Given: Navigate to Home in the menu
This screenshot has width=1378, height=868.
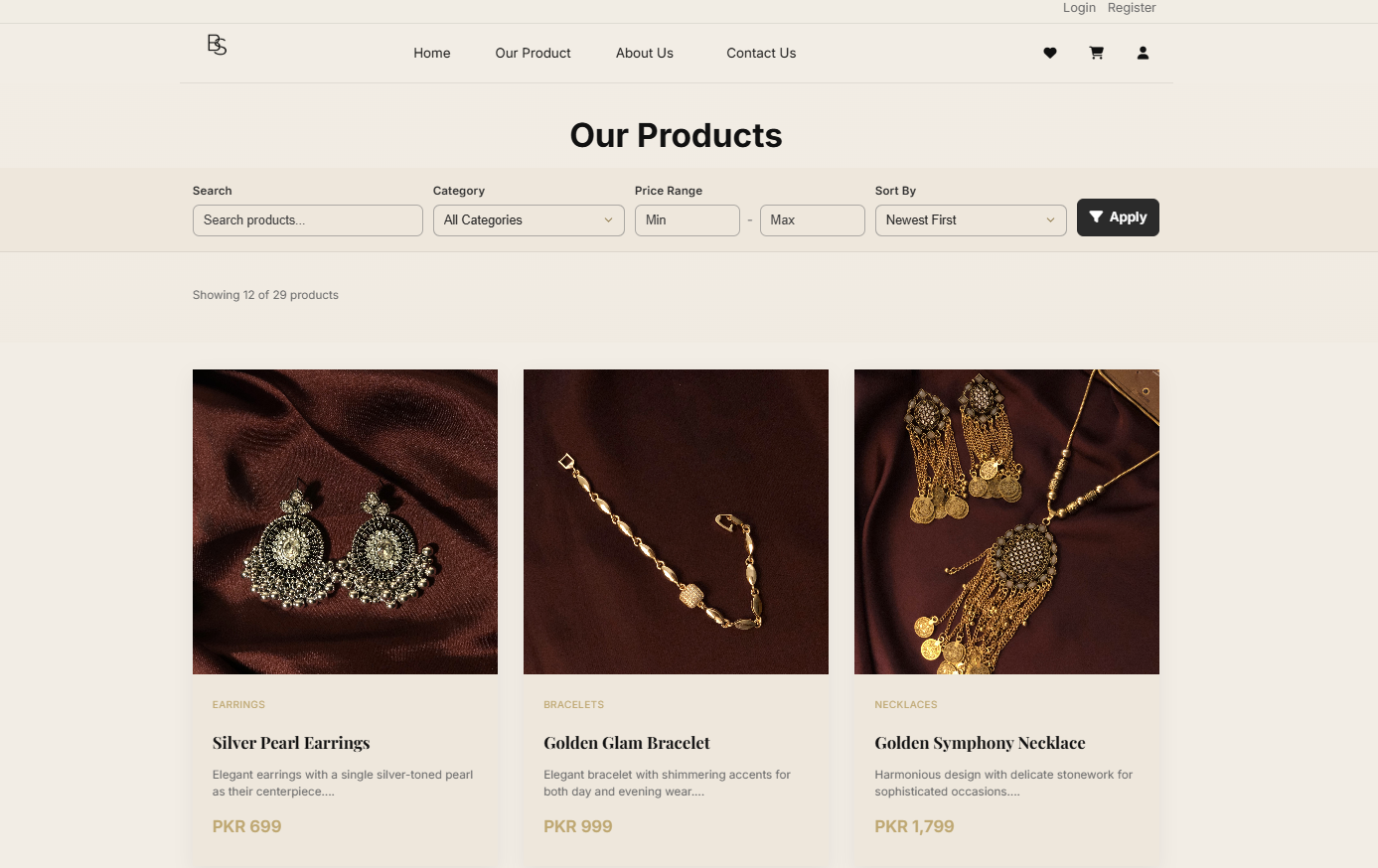Looking at the screenshot, I should tap(431, 53).
